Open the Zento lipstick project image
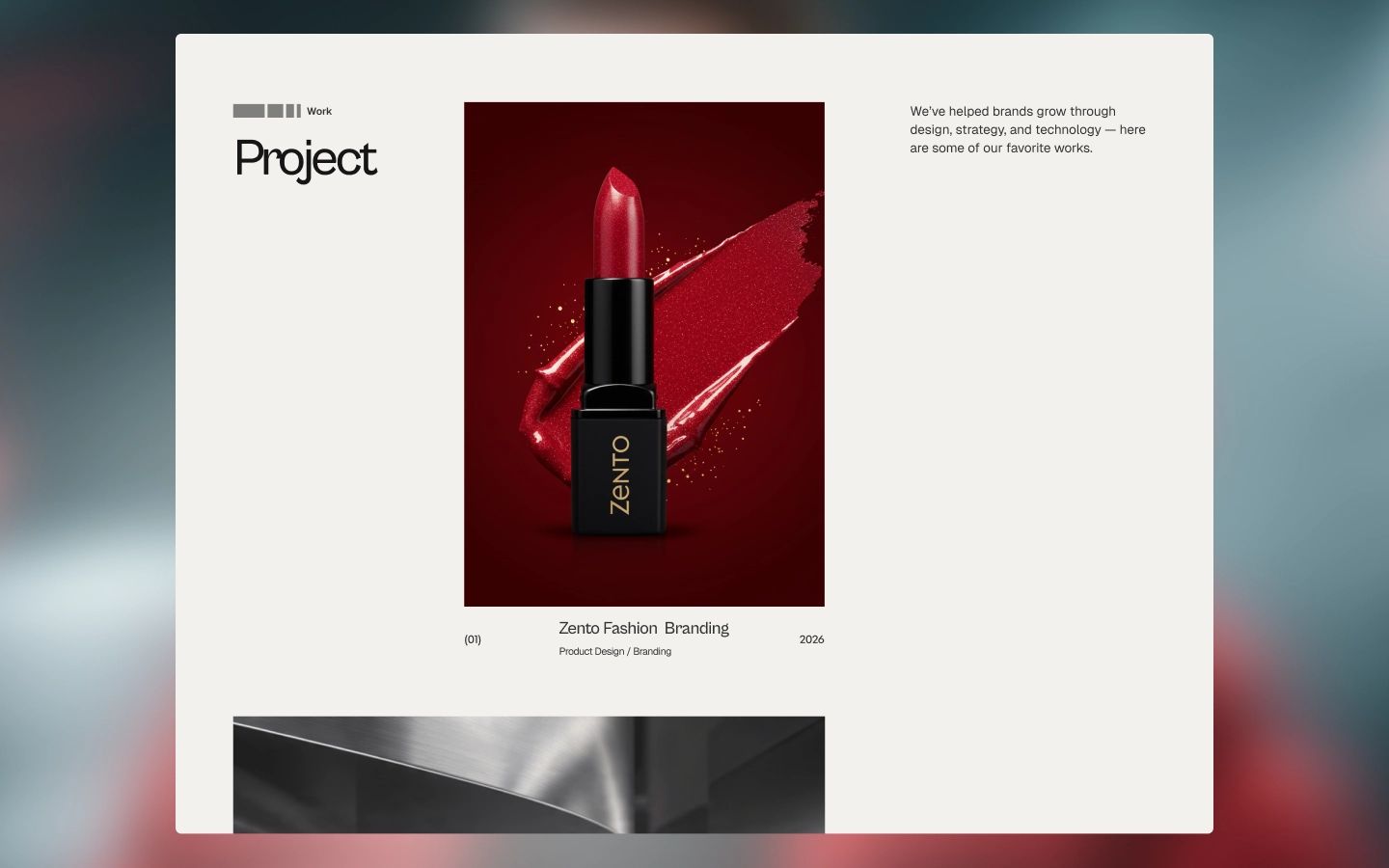The height and width of the screenshot is (868, 1389). [x=643, y=354]
